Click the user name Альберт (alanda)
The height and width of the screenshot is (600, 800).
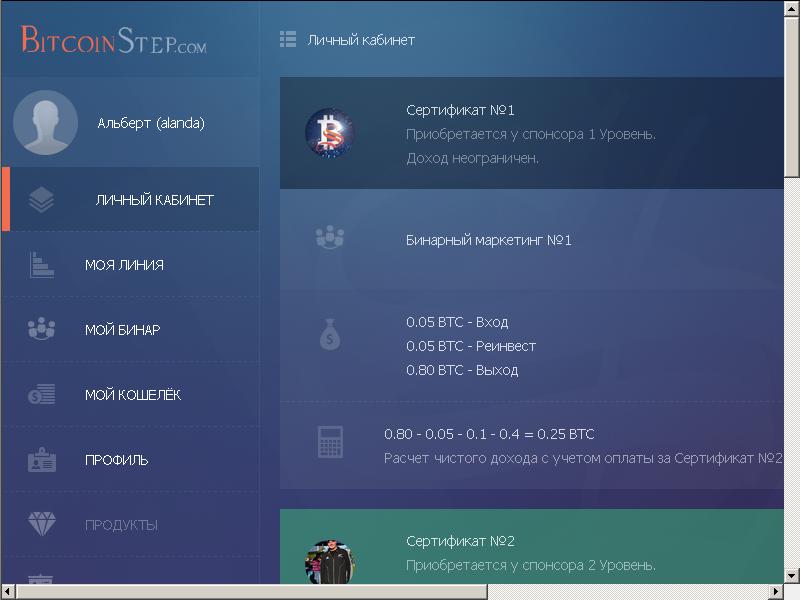pos(151,123)
